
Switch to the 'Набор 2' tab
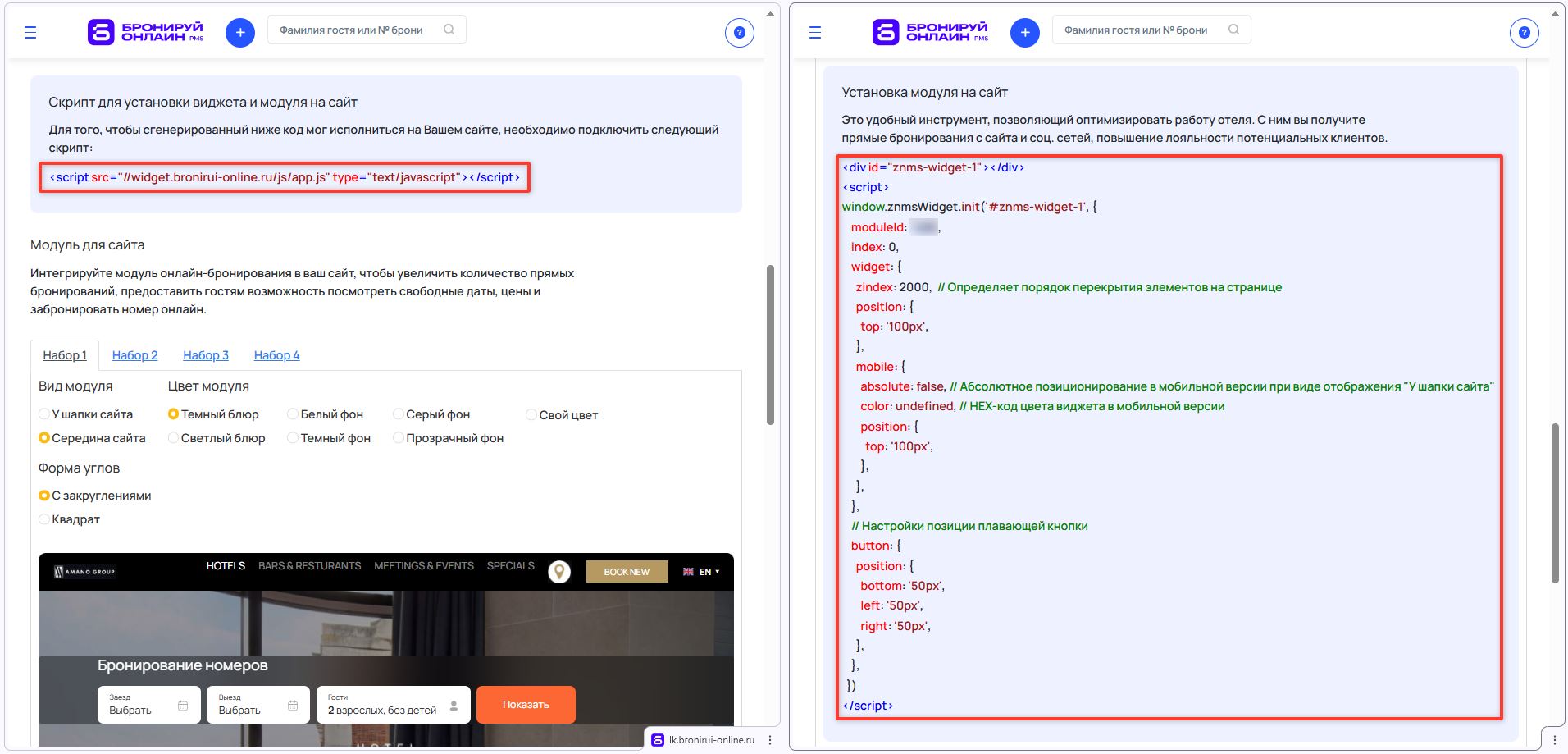pos(134,355)
